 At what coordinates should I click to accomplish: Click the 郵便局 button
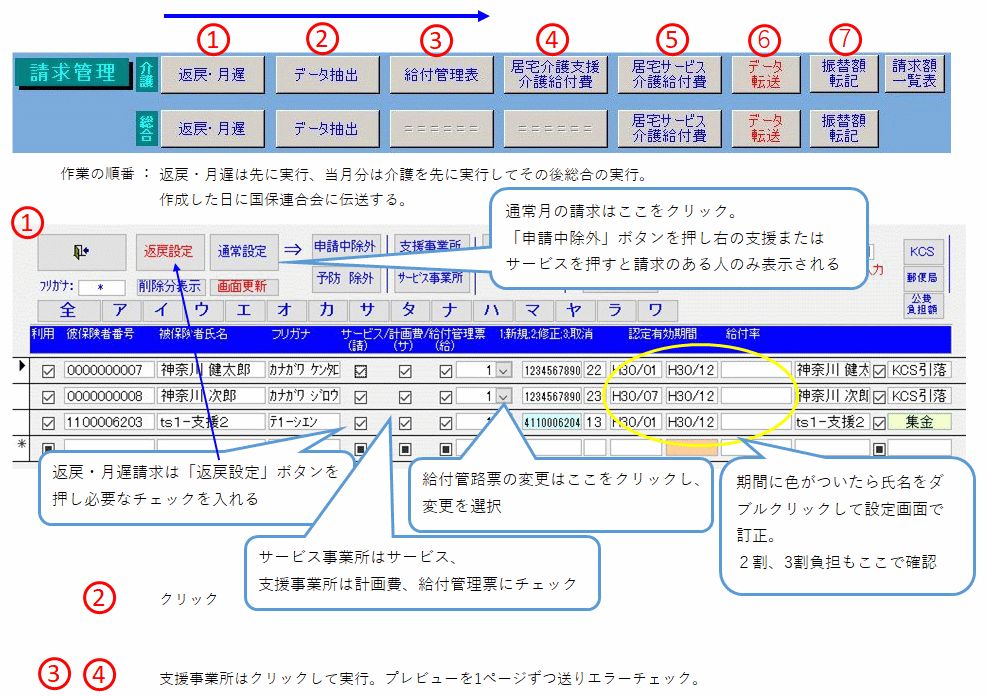click(923, 277)
